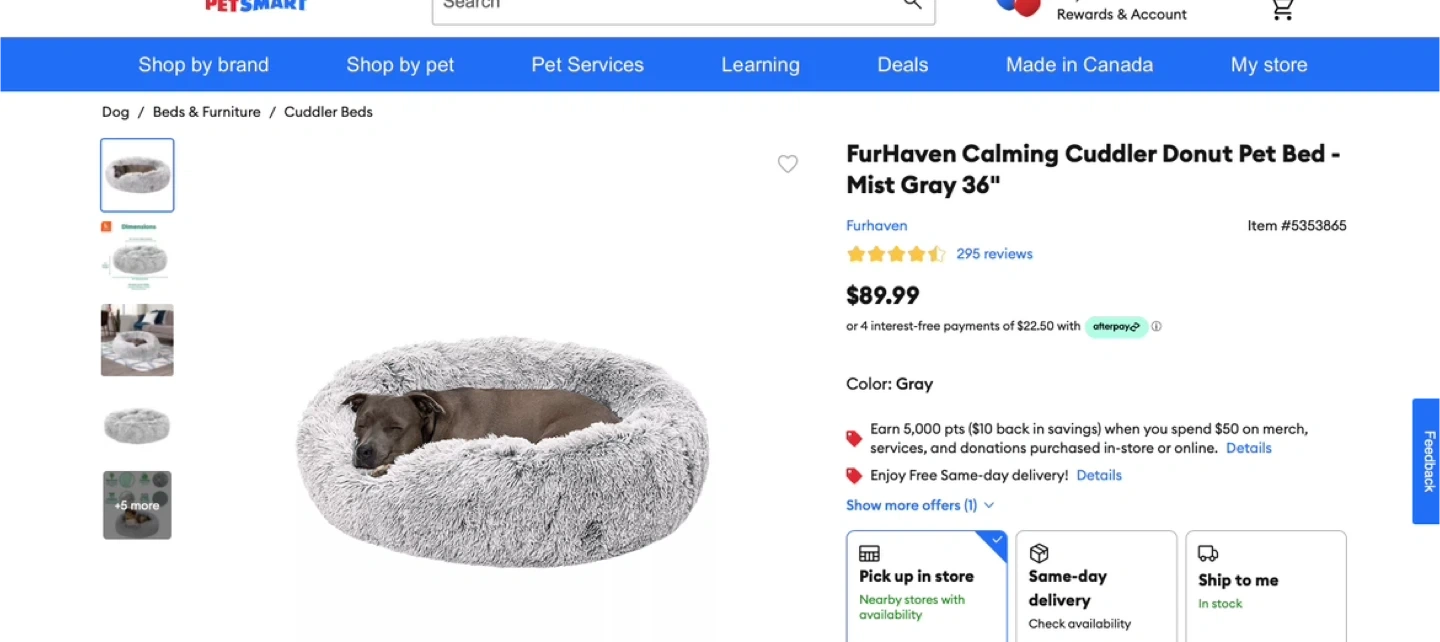Open the Shop by pet menu

pyautogui.click(x=400, y=65)
